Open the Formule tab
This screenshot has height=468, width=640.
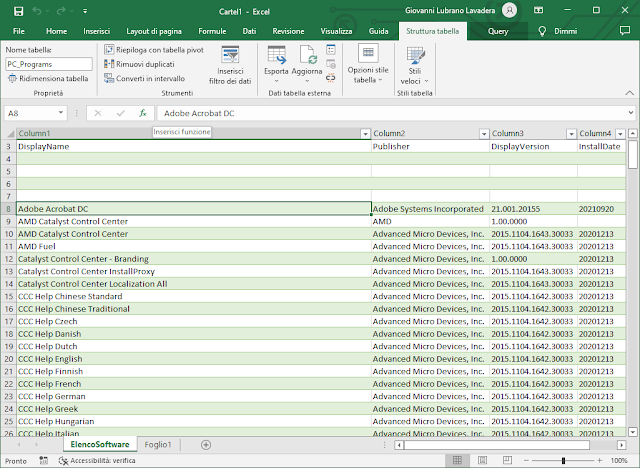pyautogui.click(x=212, y=31)
